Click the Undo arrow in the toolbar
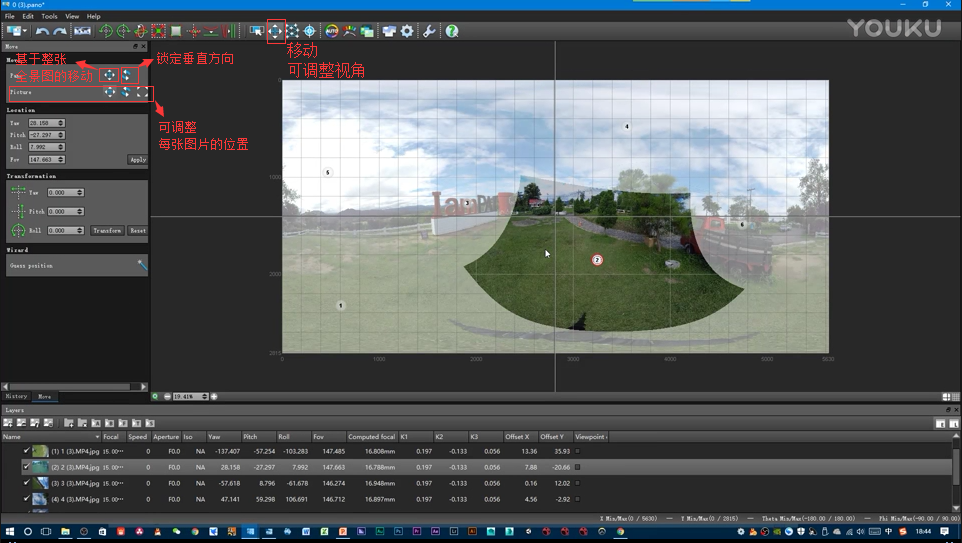Image resolution: width=962 pixels, height=543 pixels. [42, 32]
